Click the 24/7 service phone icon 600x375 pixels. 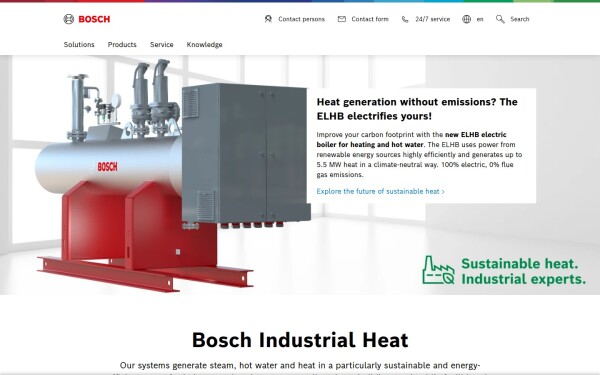click(x=405, y=19)
